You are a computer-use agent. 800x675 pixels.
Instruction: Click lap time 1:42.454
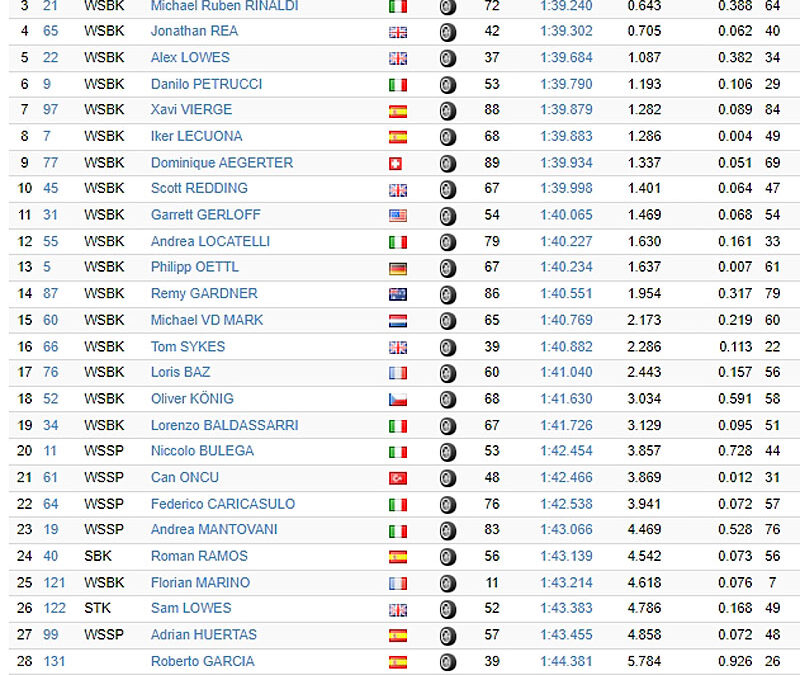pos(566,451)
